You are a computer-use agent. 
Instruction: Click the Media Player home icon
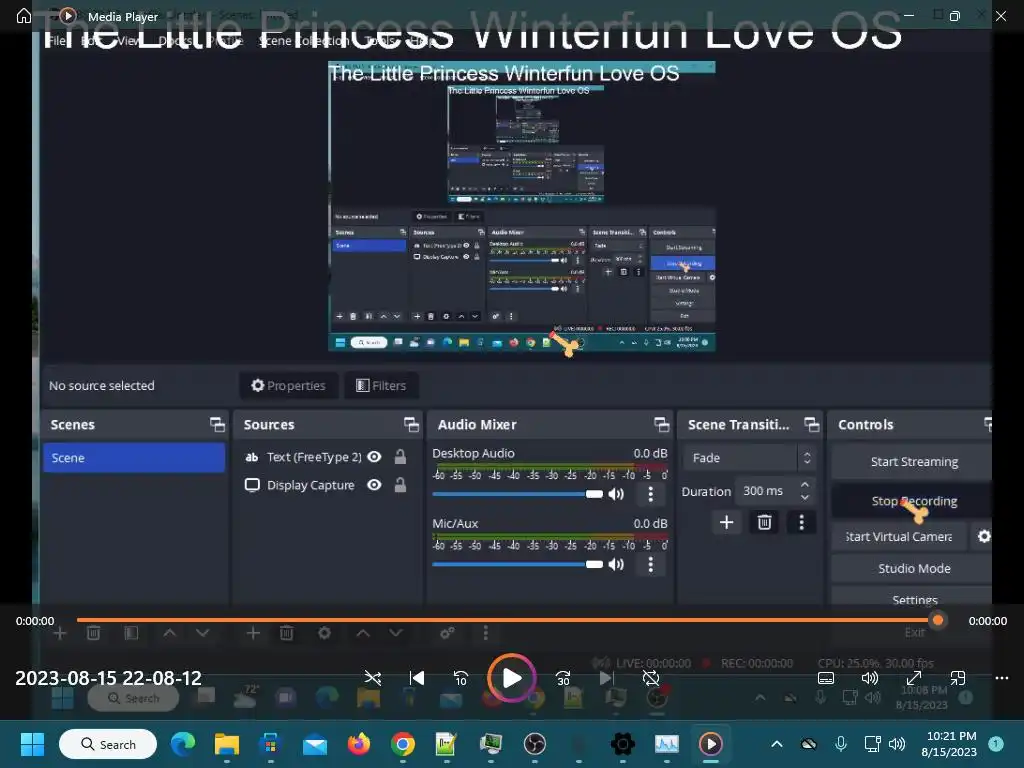pyautogui.click(x=24, y=16)
